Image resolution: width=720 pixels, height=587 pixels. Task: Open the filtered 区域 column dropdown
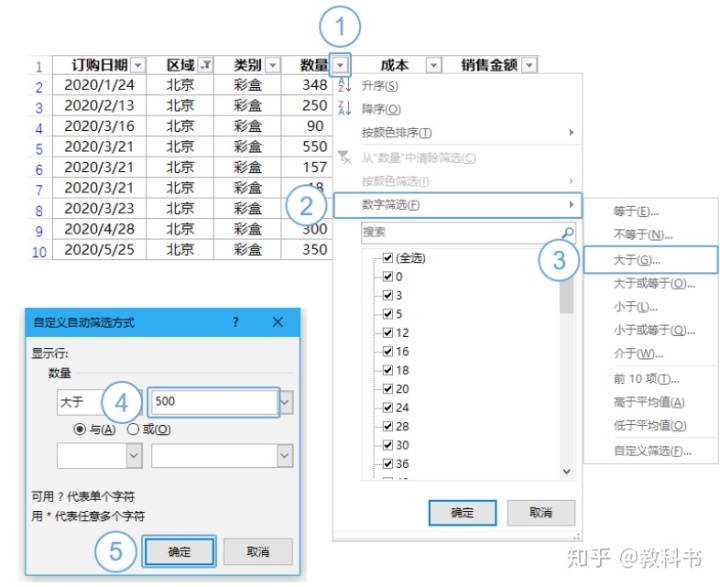(205, 65)
